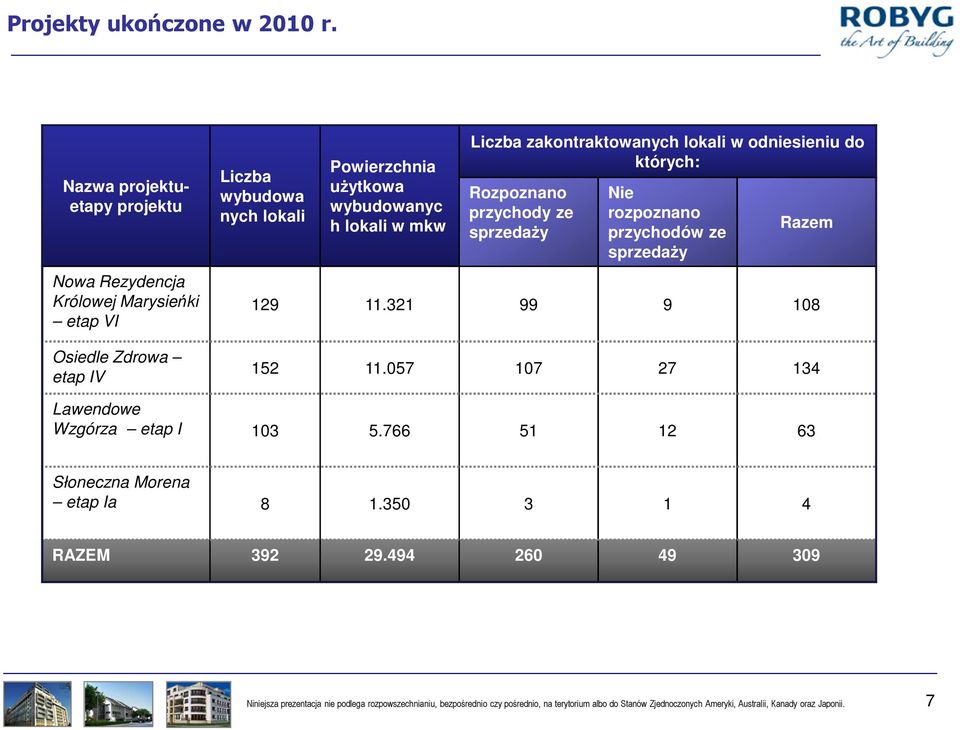Click the value 4 in Słoneczna Morena row

pyautogui.click(x=806, y=503)
